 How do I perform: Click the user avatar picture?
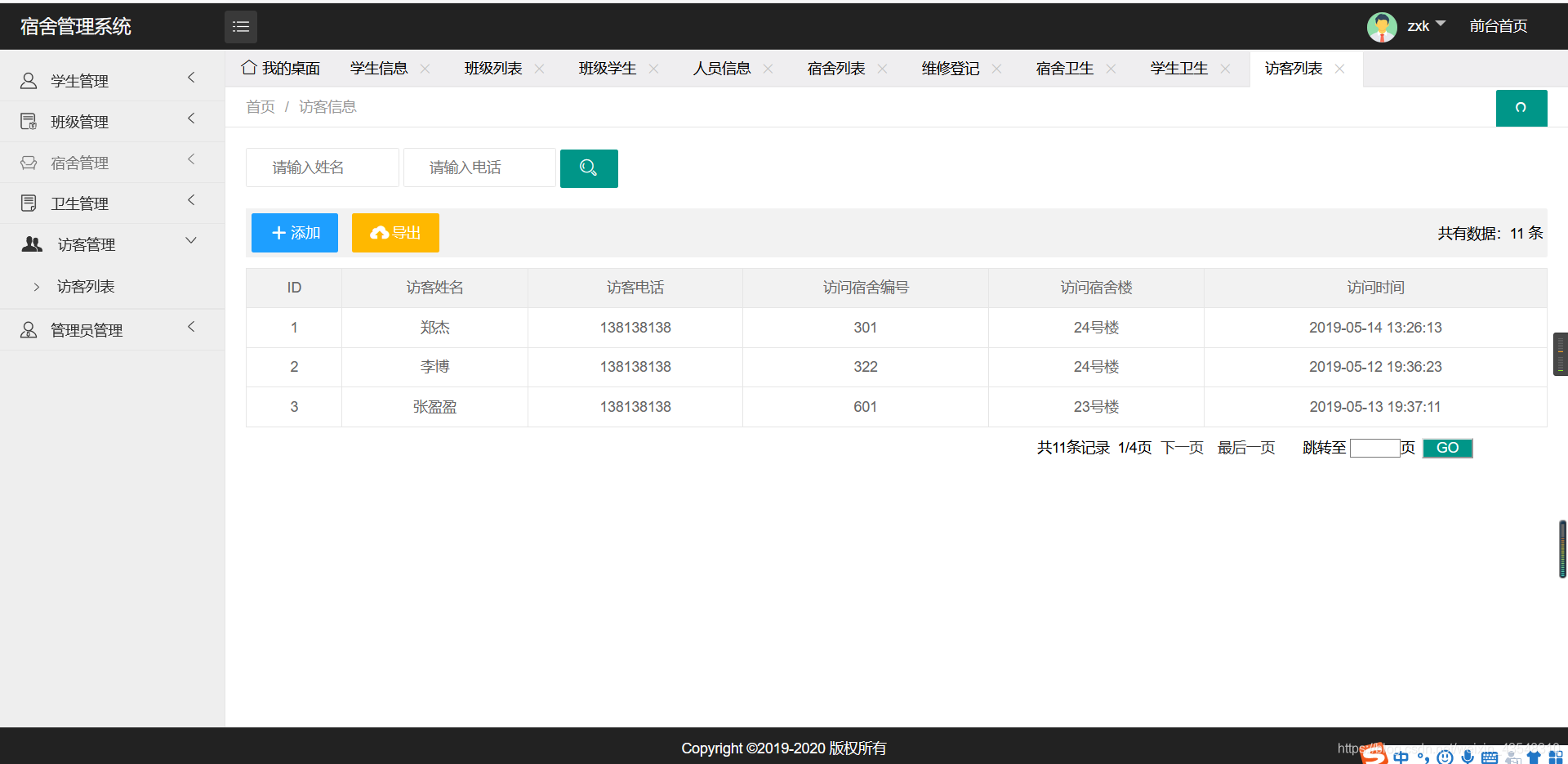coord(1382,27)
